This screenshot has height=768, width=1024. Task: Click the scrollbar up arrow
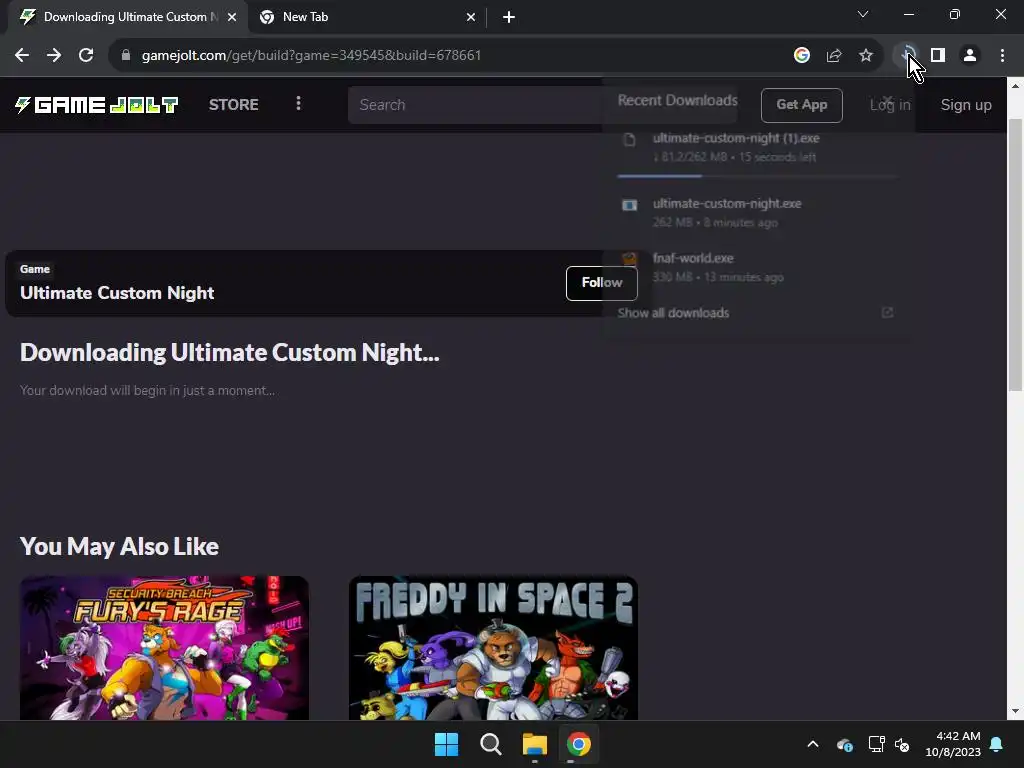1016,86
